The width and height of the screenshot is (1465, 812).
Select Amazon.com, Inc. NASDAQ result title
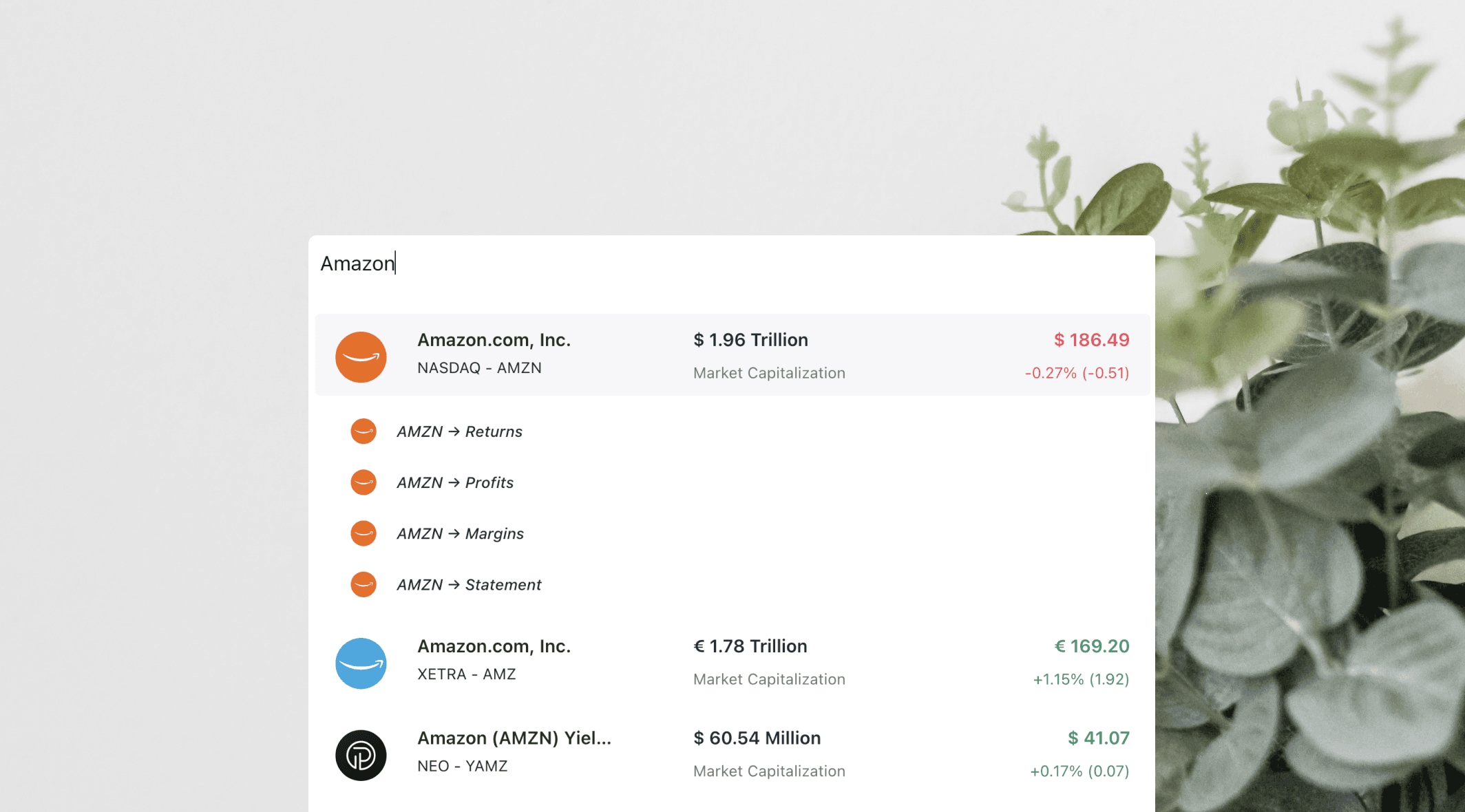494,340
